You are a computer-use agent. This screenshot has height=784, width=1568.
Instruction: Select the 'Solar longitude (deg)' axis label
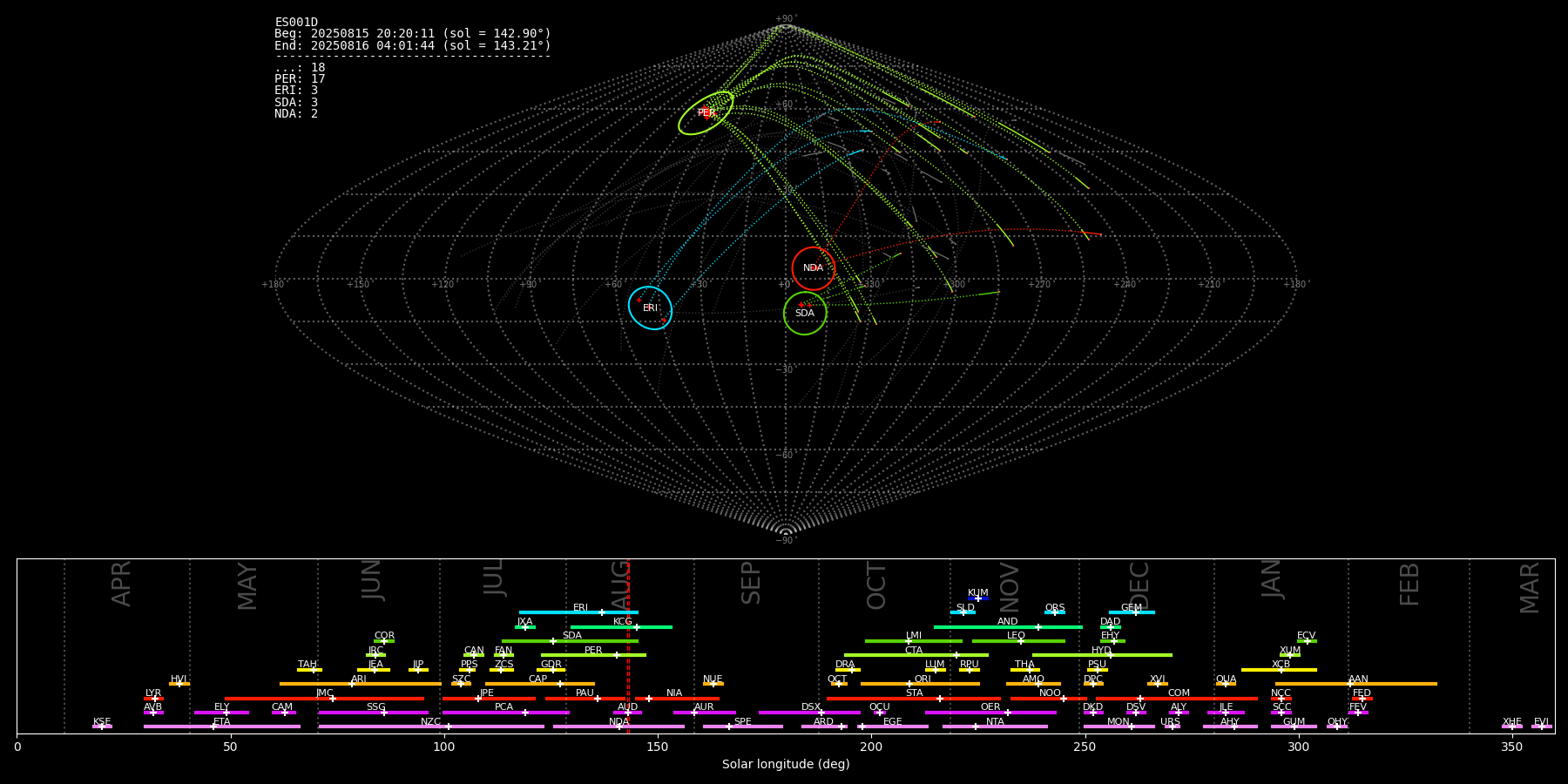[x=786, y=765]
